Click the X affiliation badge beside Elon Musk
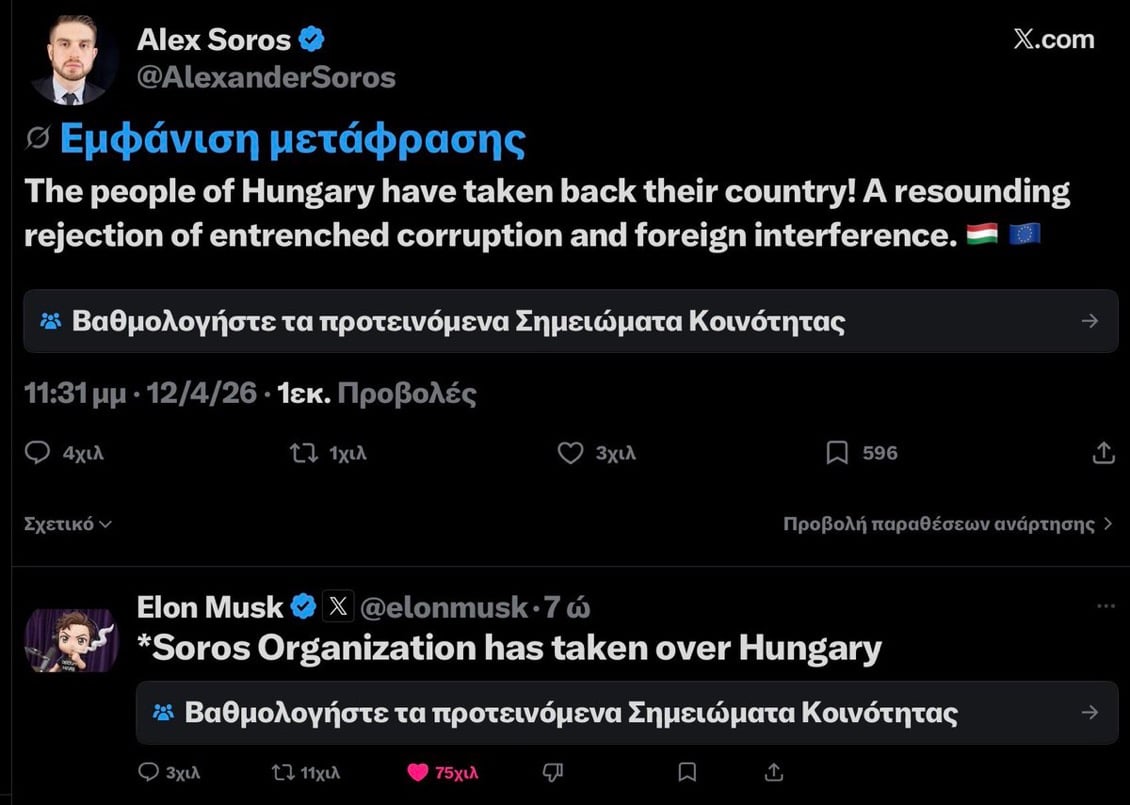1130x805 pixels. pos(339,606)
